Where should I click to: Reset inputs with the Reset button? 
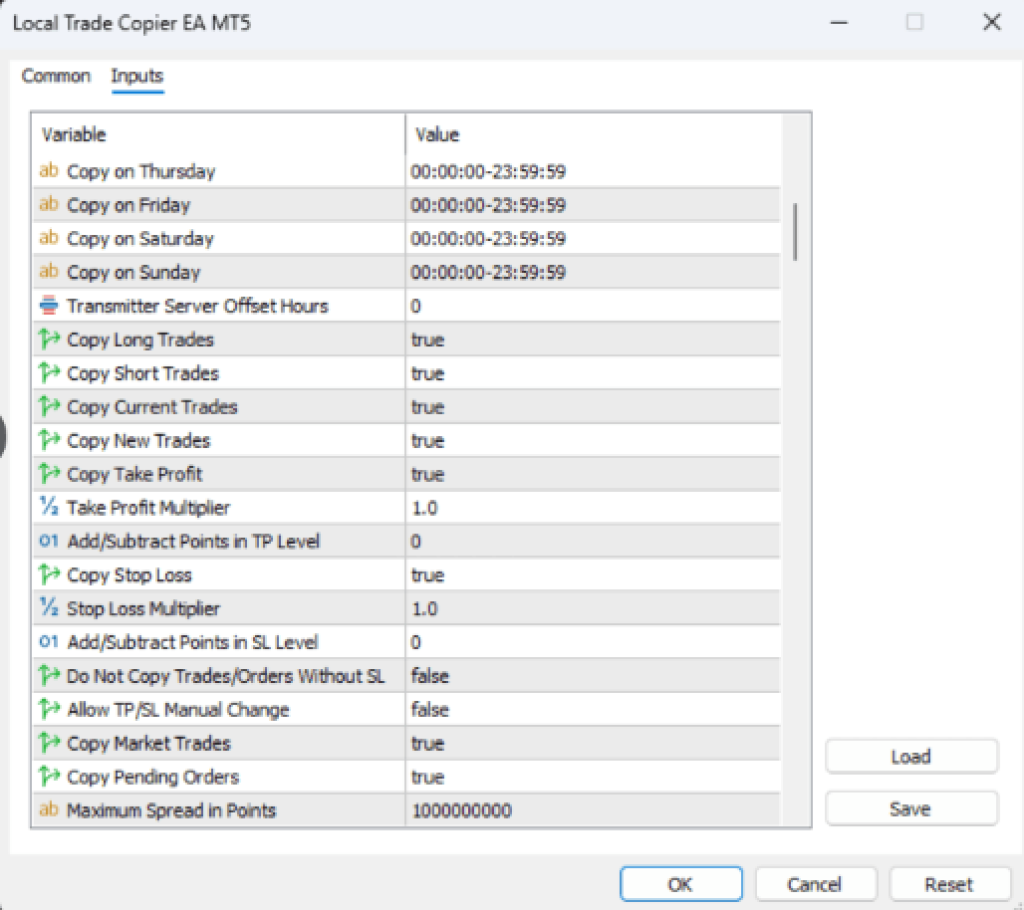[x=950, y=885]
